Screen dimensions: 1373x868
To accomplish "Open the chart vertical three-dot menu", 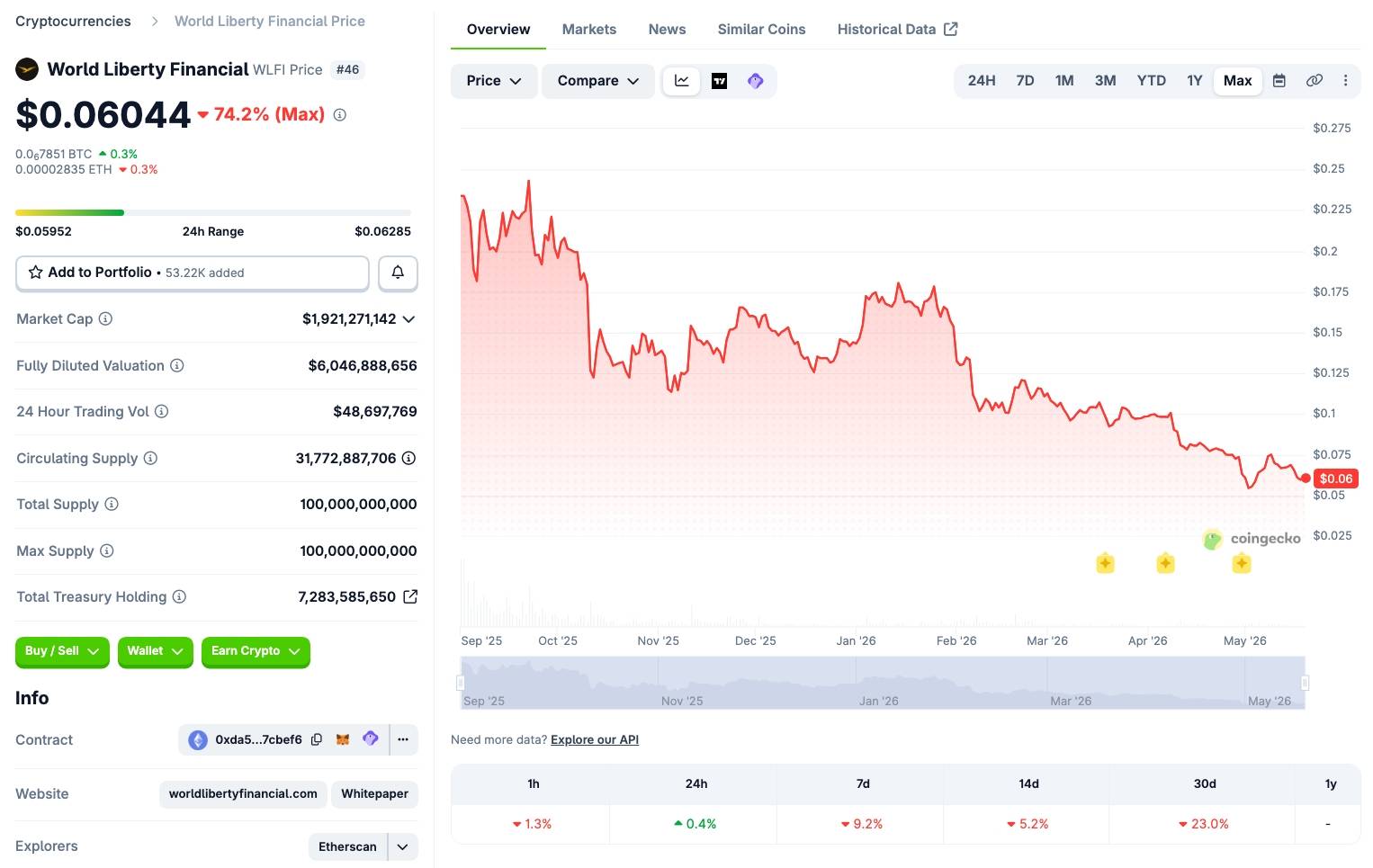I will point(1345,81).
